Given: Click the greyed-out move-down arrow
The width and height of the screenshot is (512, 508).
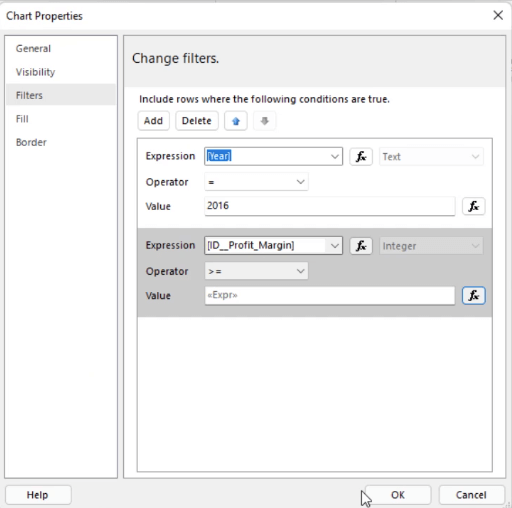Looking at the screenshot, I should (264, 121).
